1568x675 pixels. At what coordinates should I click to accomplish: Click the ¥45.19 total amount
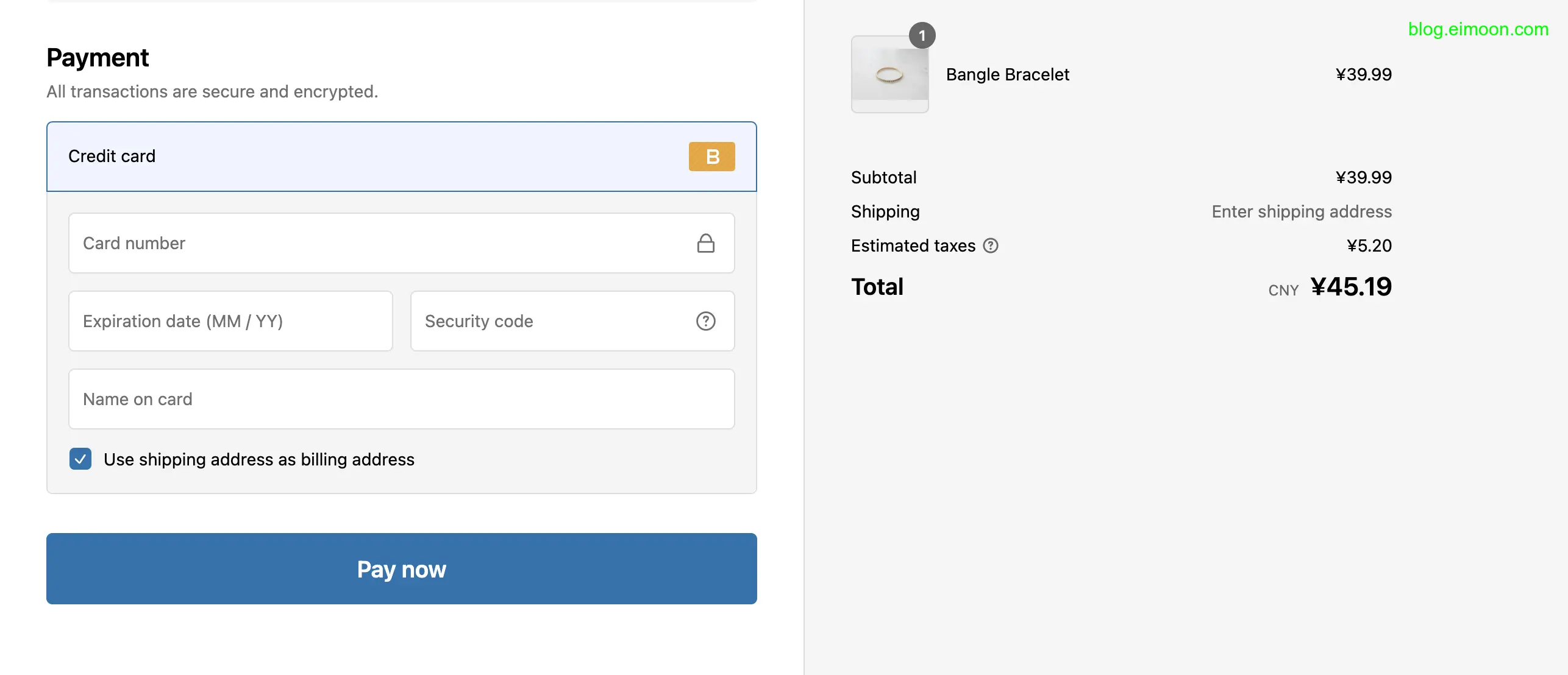pyautogui.click(x=1351, y=287)
